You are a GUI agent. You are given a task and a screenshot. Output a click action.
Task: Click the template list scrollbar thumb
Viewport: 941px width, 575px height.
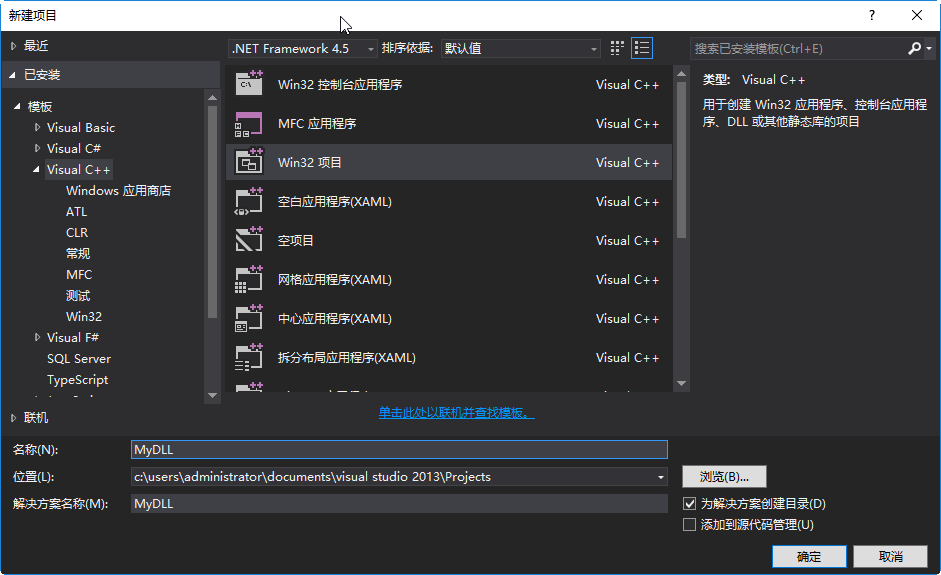[681, 160]
